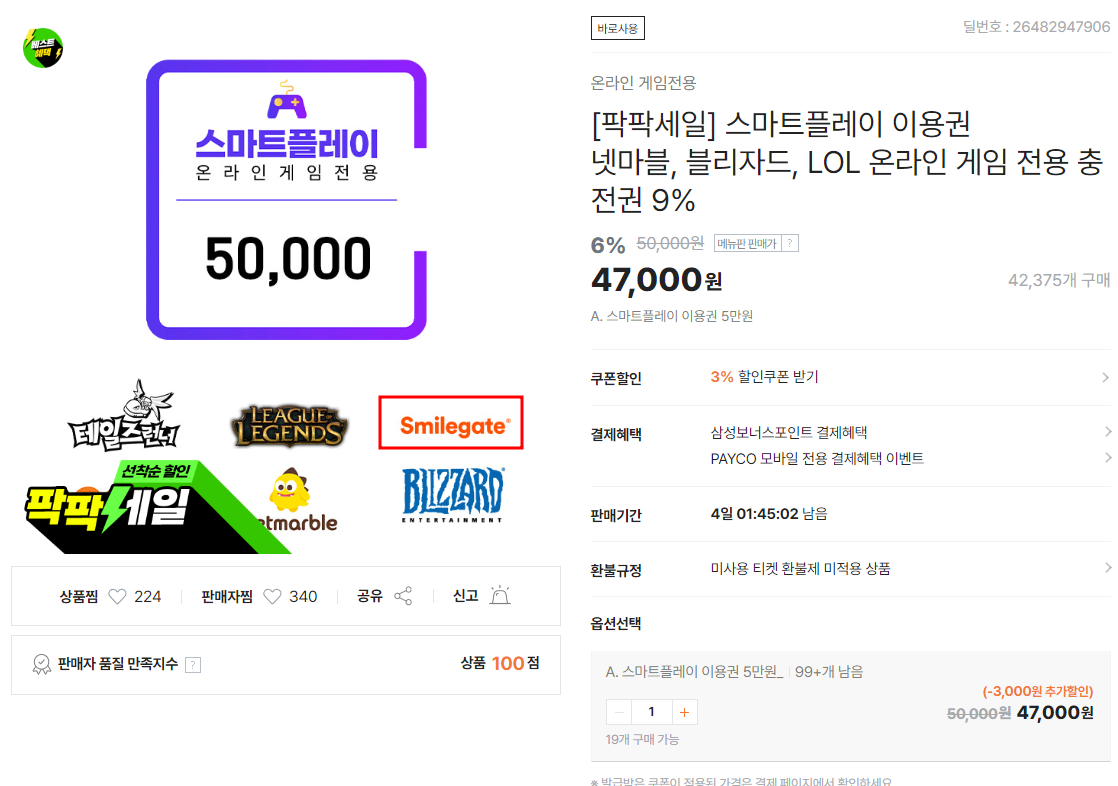Click the large 47,000원 price below the title

point(656,280)
